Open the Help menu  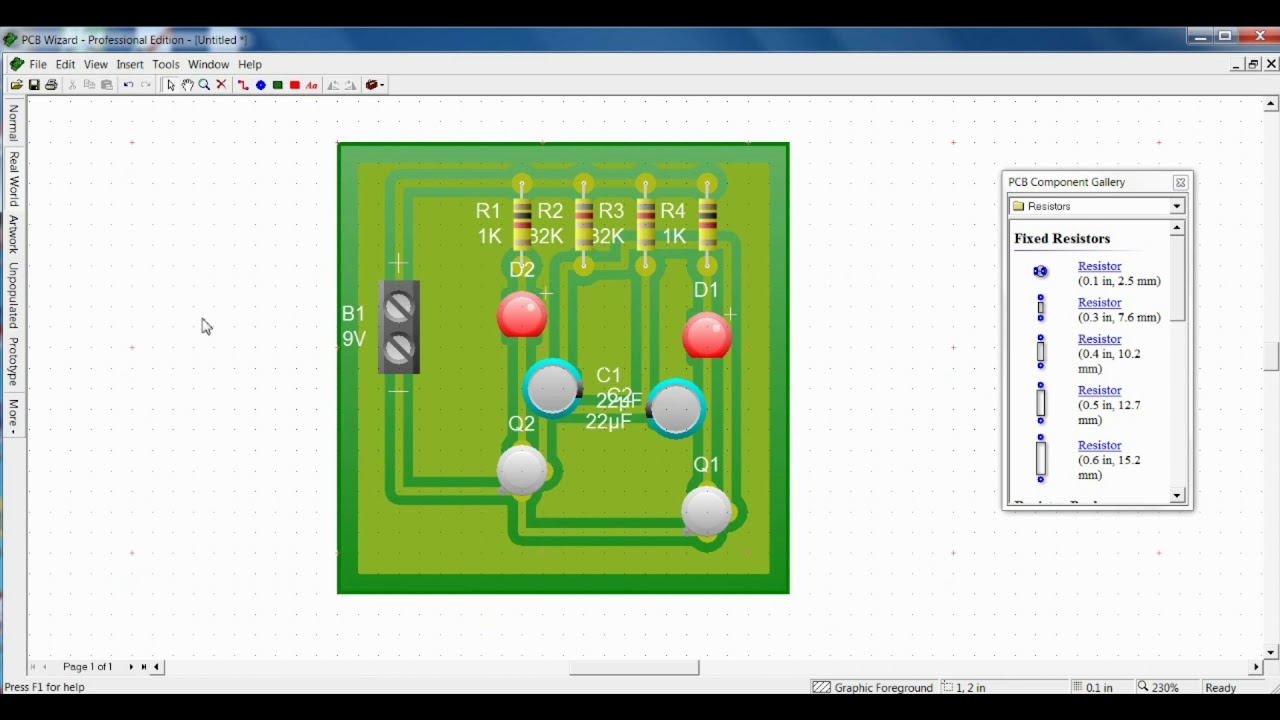click(x=250, y=64)
